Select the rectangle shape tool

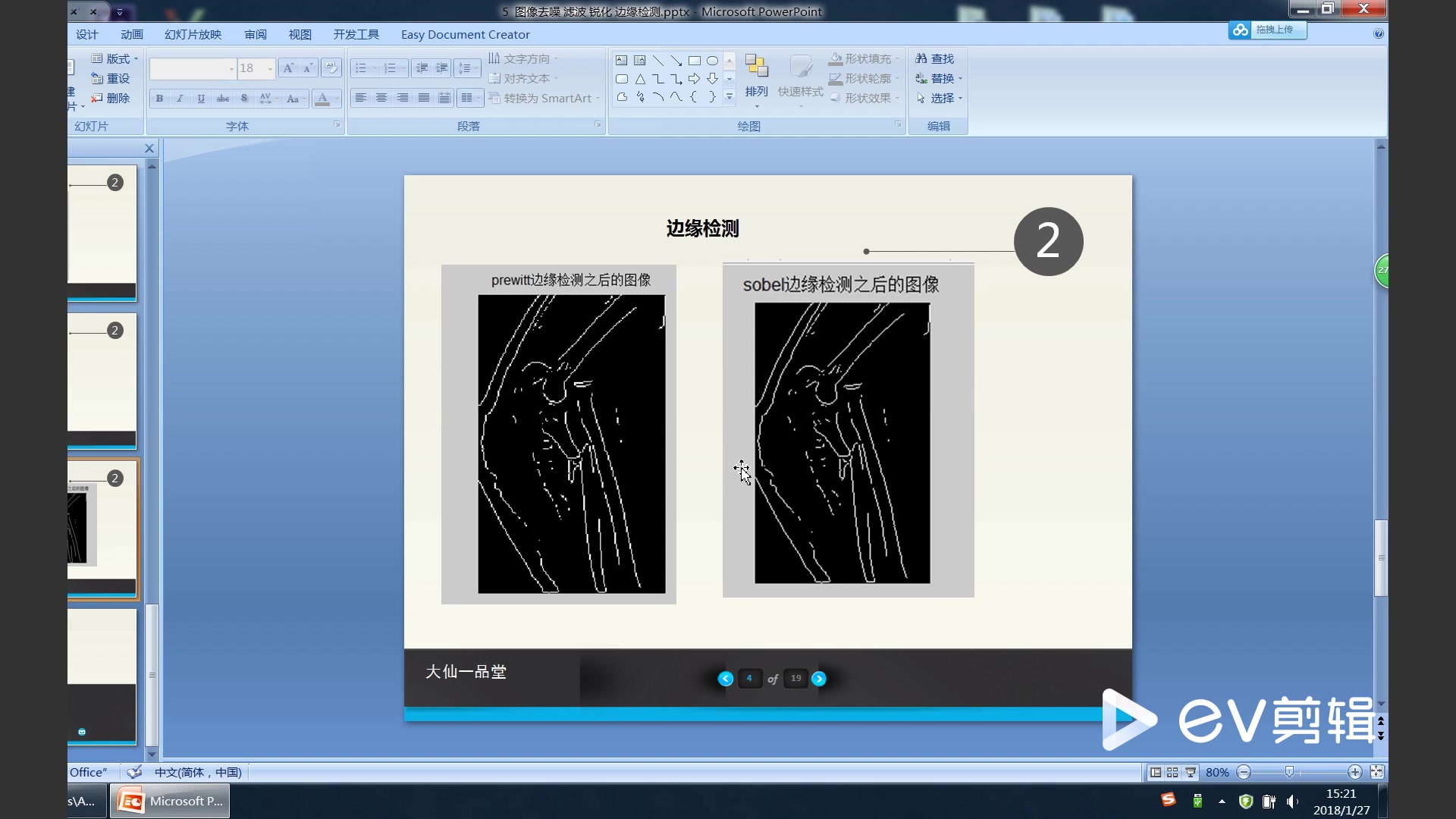click(694, 61)
